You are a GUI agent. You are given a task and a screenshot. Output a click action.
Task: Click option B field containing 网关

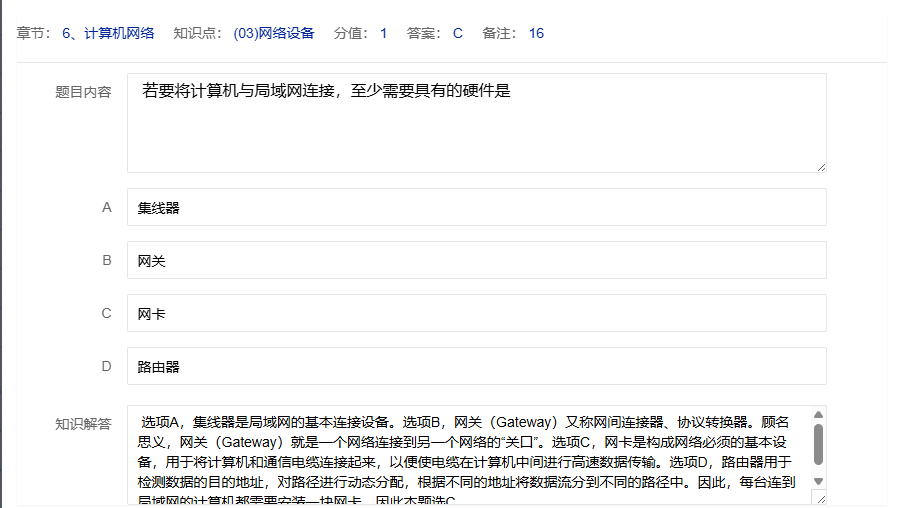click(476, 261)
